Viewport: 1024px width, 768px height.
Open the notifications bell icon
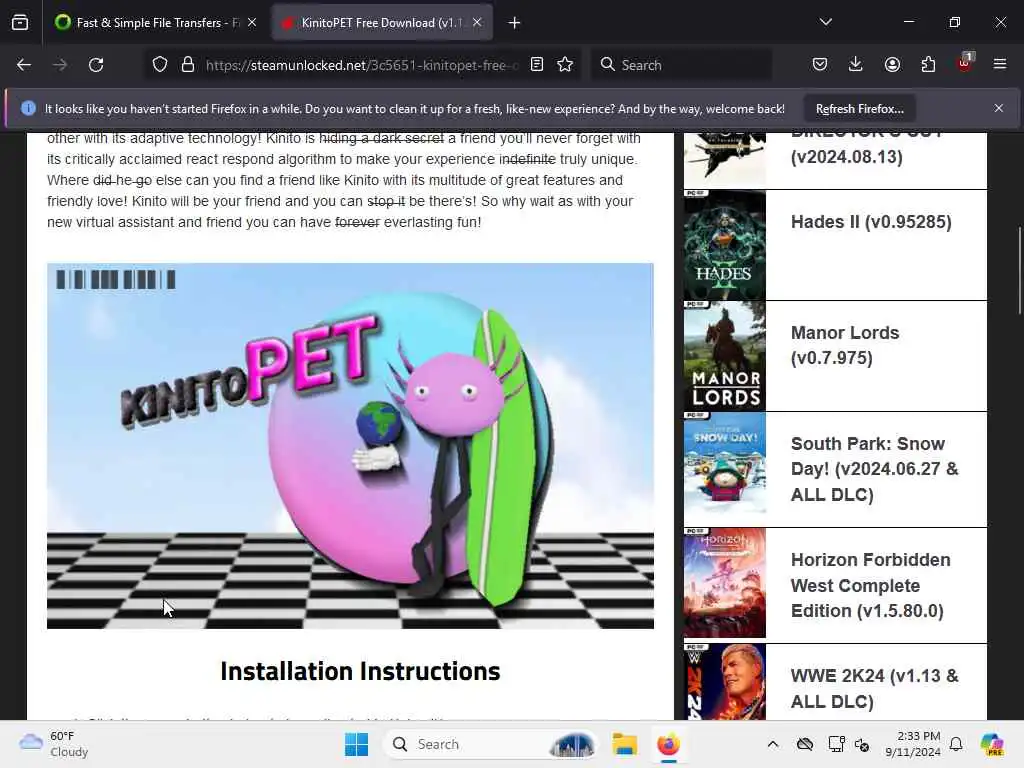click(956, 744)
